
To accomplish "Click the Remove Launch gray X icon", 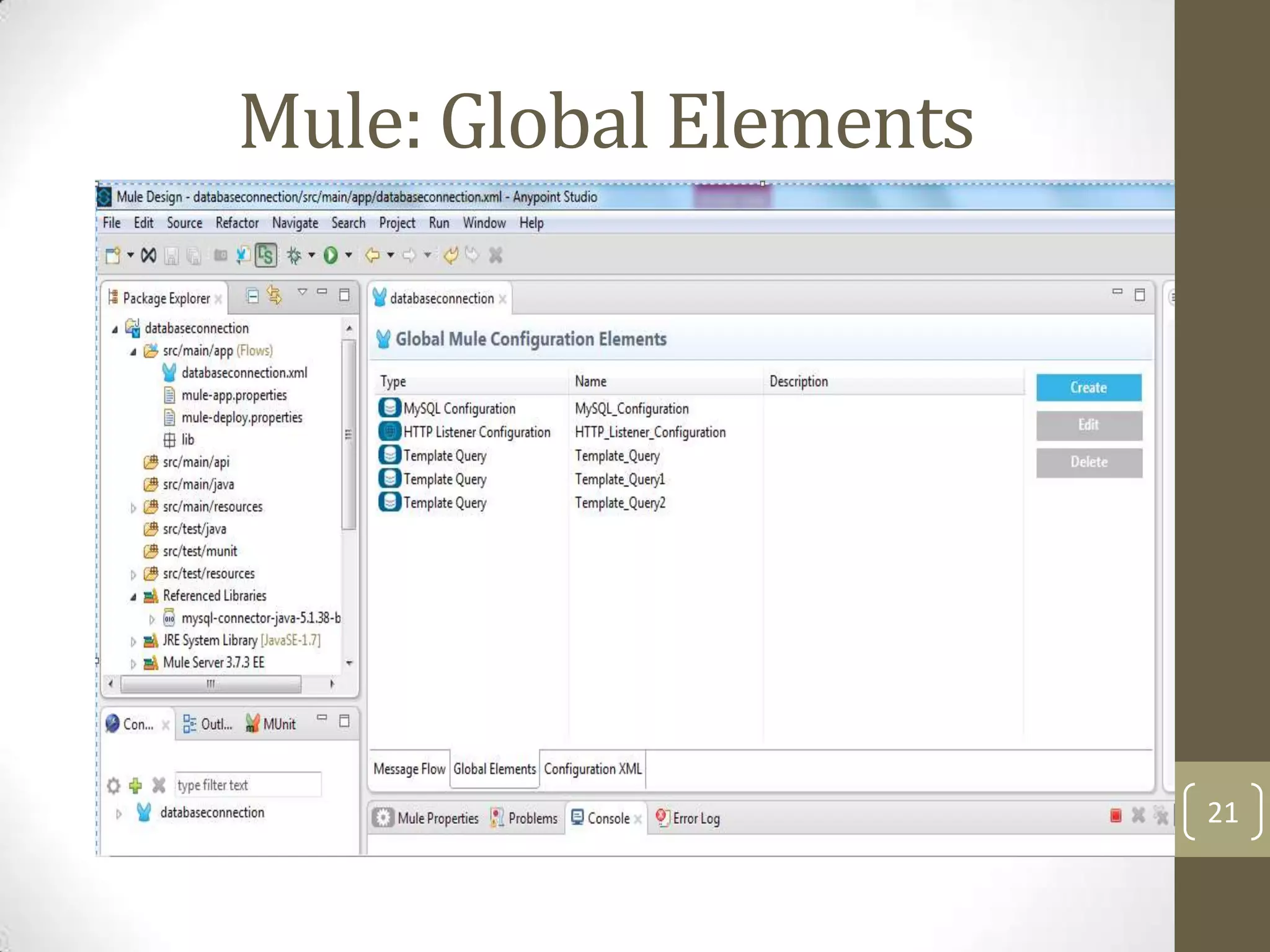I will point(1138,816).
